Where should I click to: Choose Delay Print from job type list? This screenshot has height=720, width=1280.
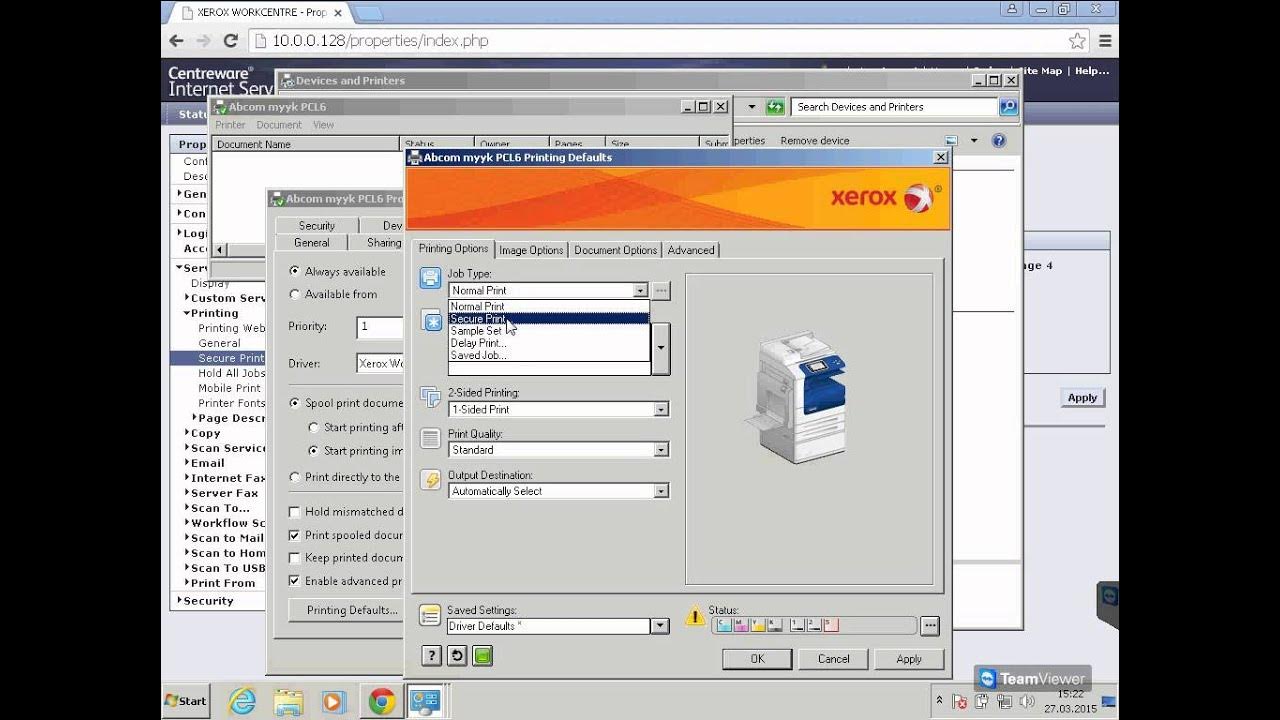(x=548, y=343)
